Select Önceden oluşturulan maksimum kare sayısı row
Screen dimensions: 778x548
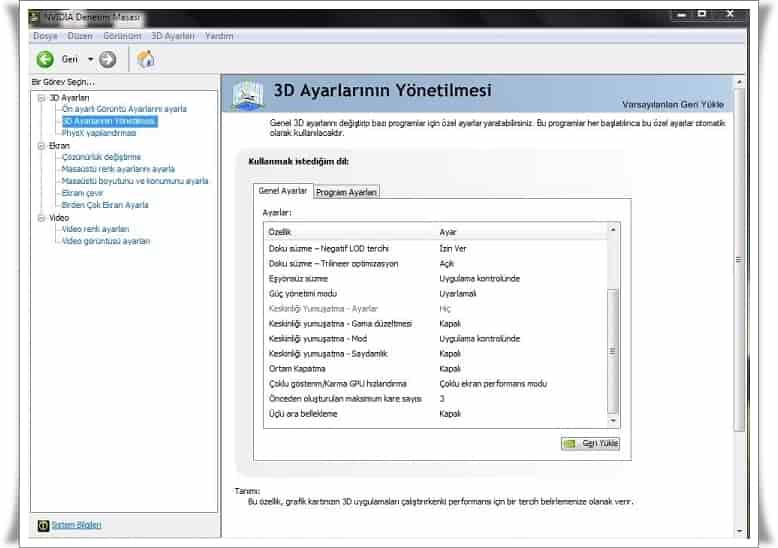436,399
